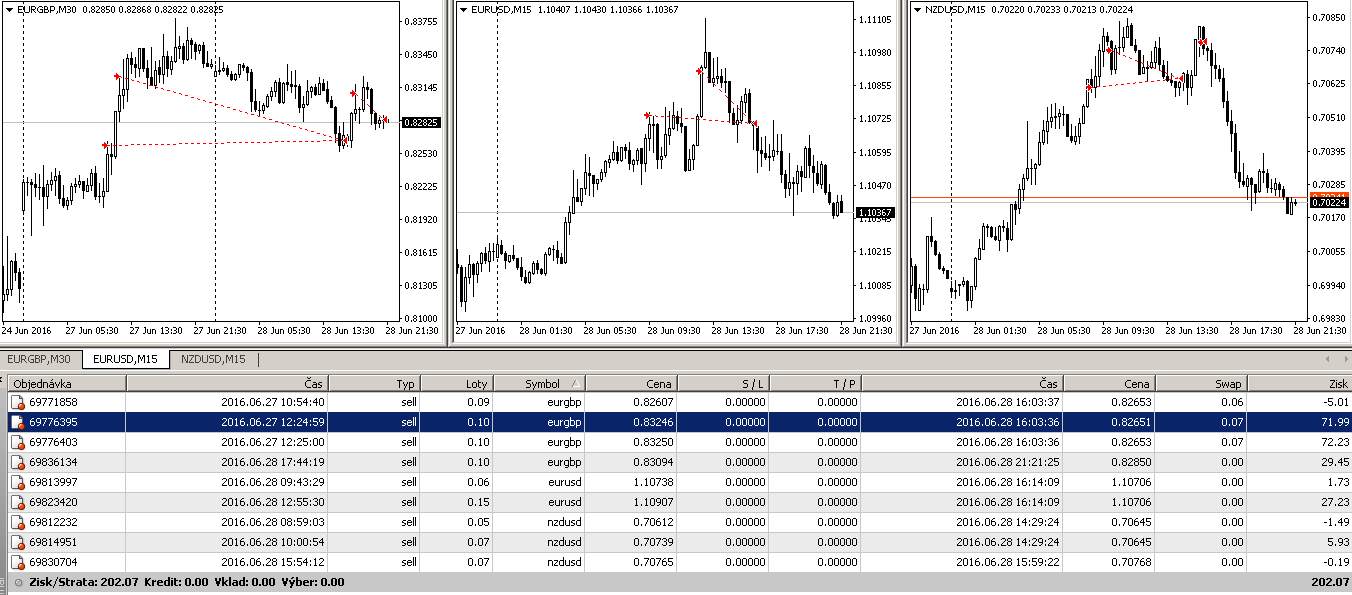Click the order icon for ticket 69776403

click(x=17, y=442)
